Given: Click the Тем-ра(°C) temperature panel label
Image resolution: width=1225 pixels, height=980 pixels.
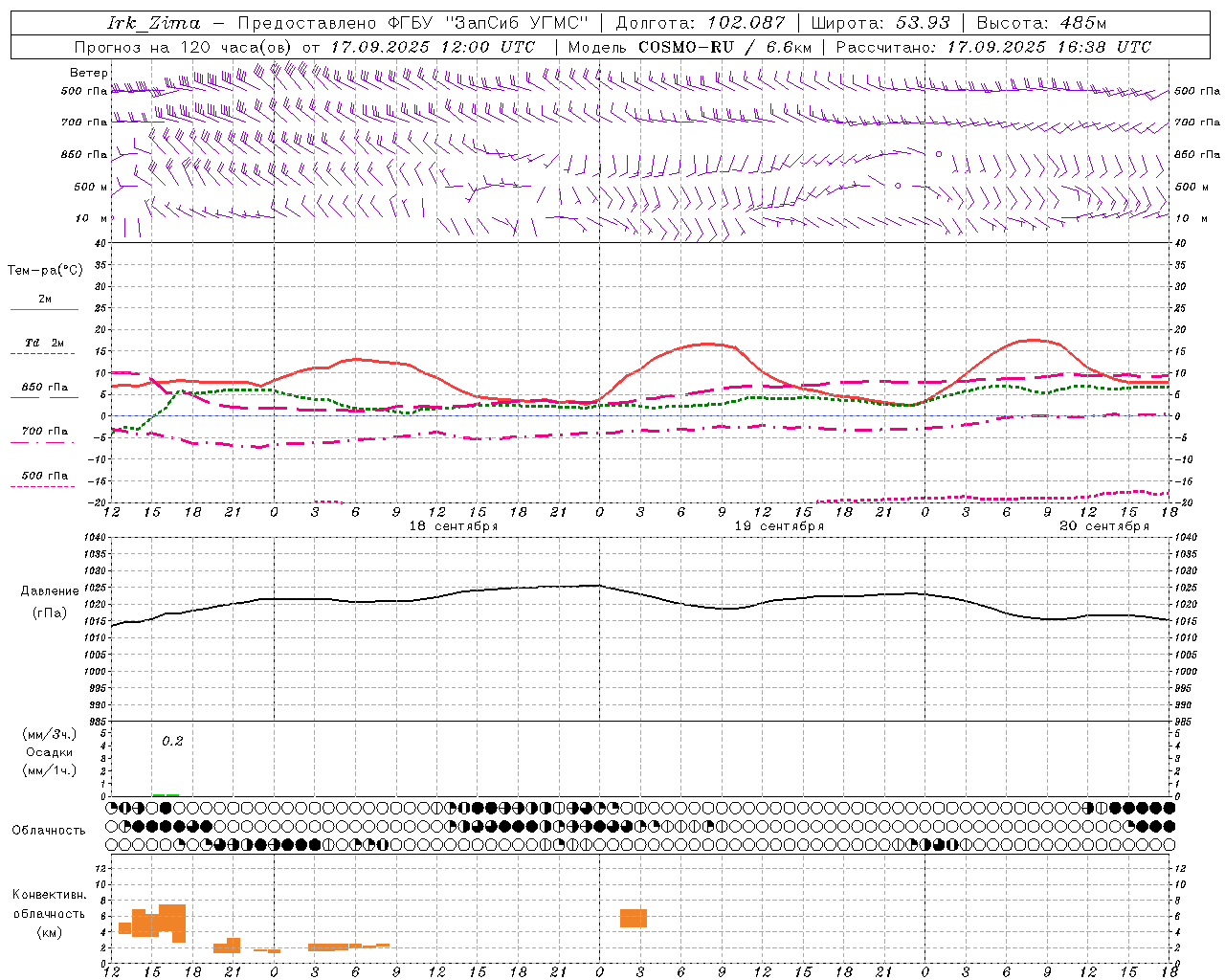Looking at the screenshot, I should (45, 271).
